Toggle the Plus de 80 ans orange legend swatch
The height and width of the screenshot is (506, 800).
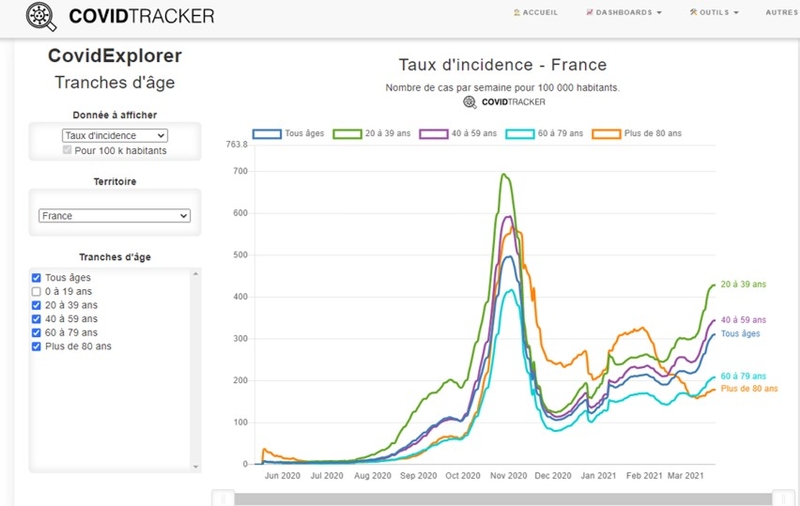coord(606,134)
